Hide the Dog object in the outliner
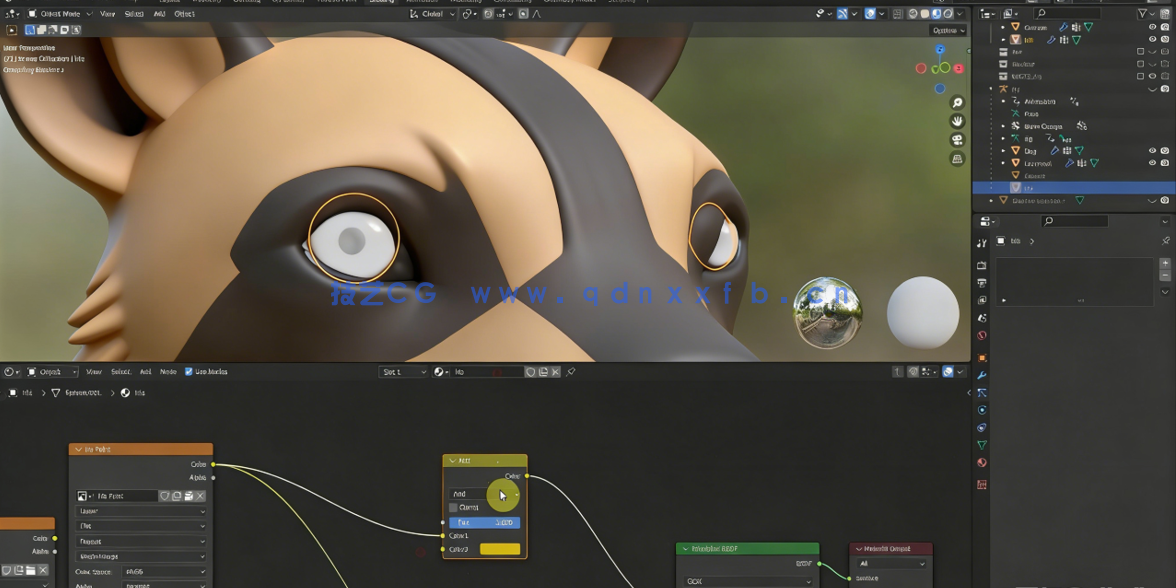 pyautogui.click(x=1152, y=150)
